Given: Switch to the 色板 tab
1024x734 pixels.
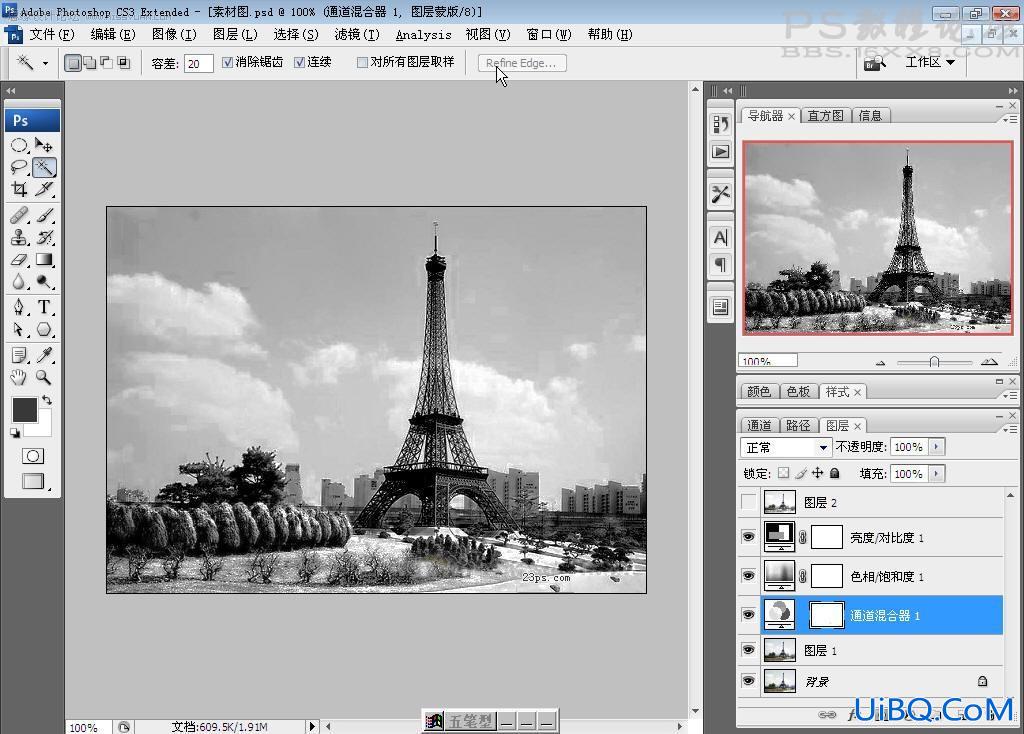Looking at the screenshot, I should click(798, 391).
